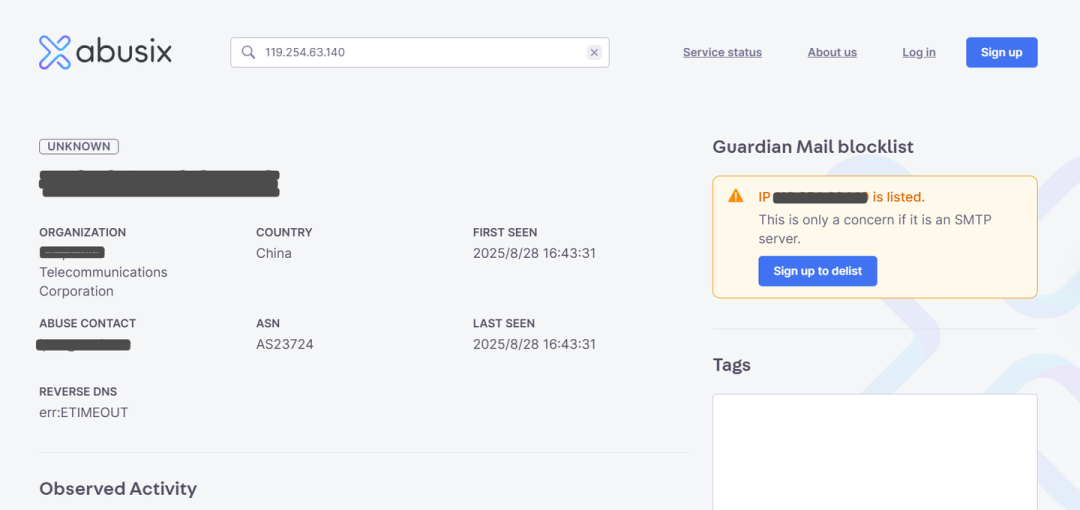Open the Log in link

coord(918,52)
